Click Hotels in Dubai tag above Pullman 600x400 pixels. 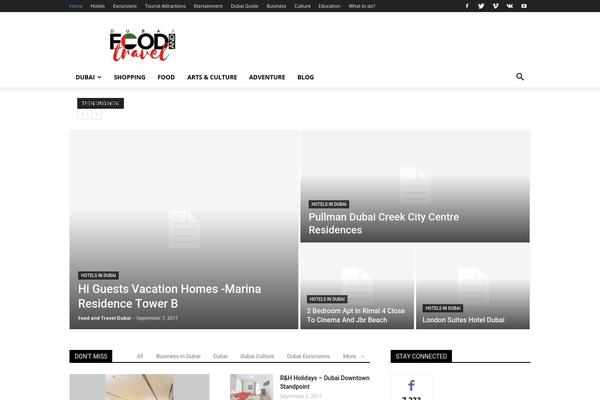tap(329, 204)
